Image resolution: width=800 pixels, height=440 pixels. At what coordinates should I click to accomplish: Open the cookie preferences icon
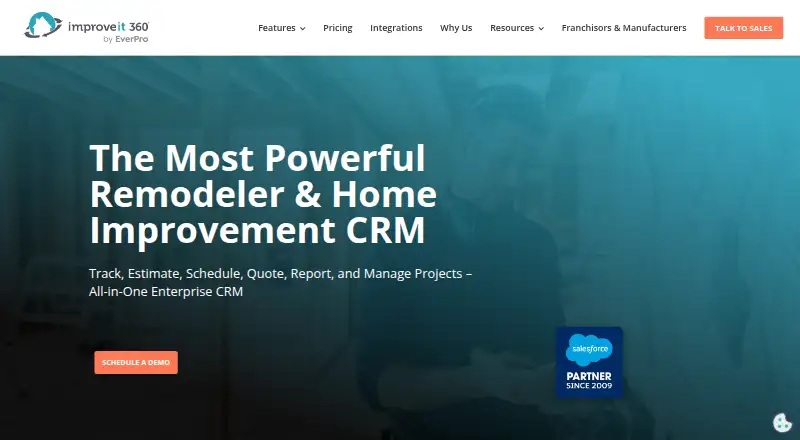[782, 423]
